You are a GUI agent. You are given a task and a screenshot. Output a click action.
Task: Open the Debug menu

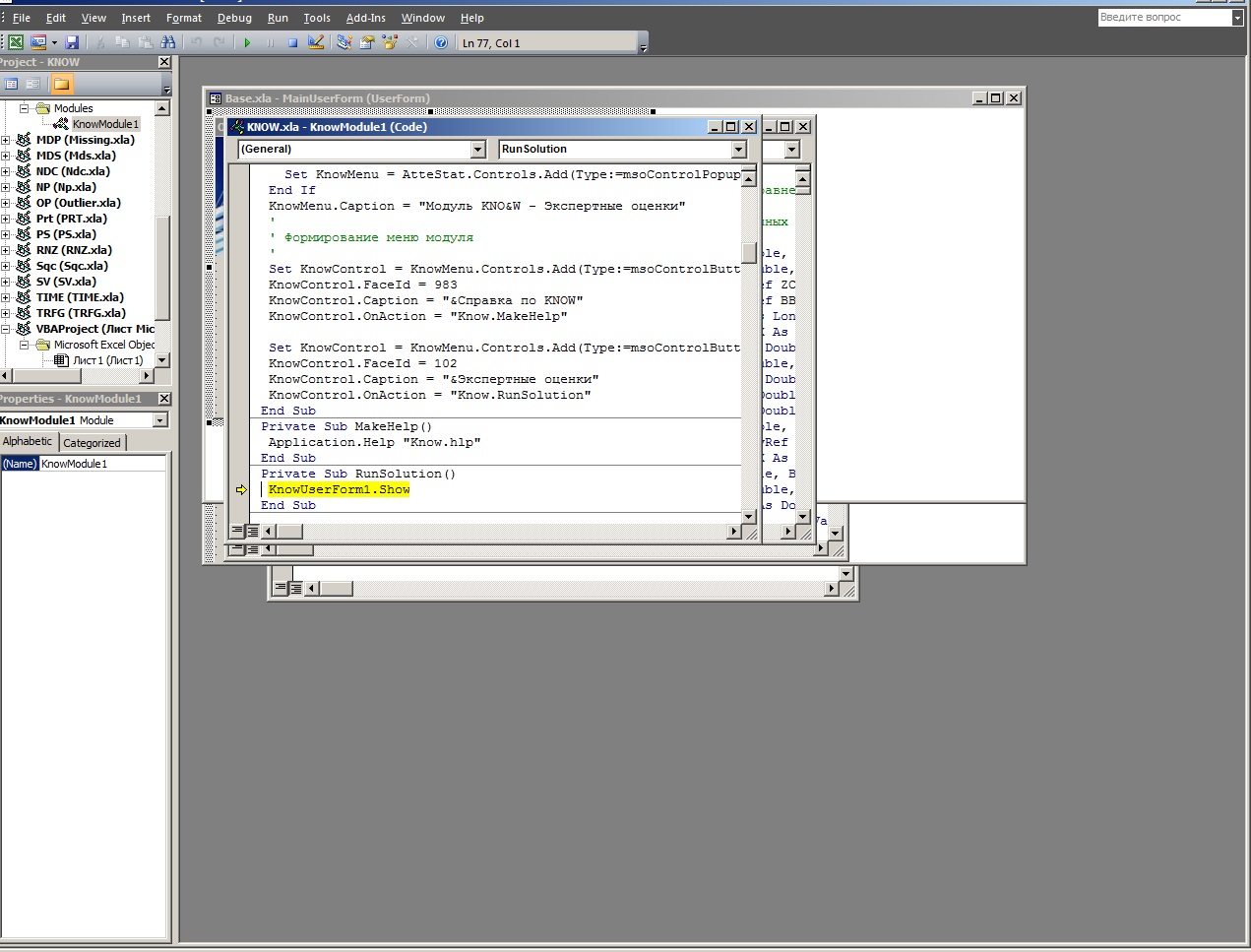[234, 18]
